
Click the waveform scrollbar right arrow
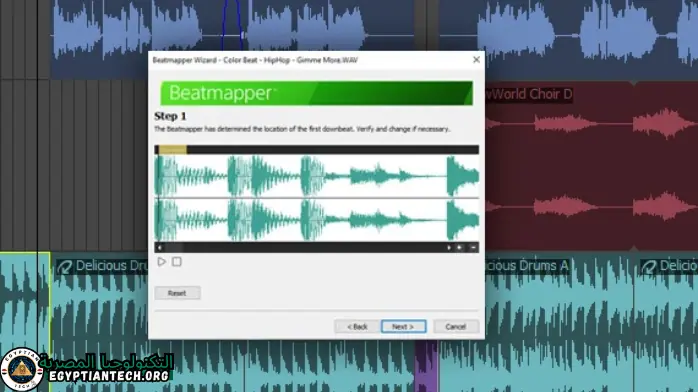(x=449, y=248)
